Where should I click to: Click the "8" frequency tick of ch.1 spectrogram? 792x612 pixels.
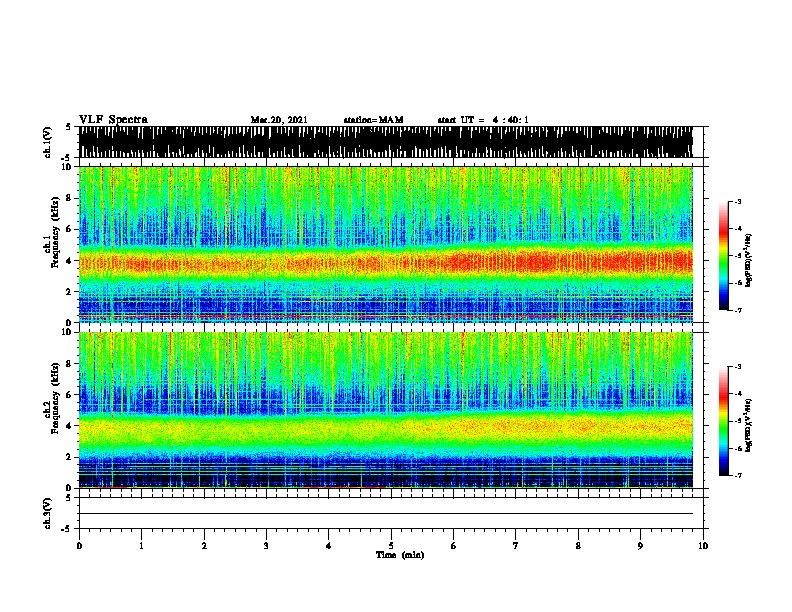click(x=70, y=198)
